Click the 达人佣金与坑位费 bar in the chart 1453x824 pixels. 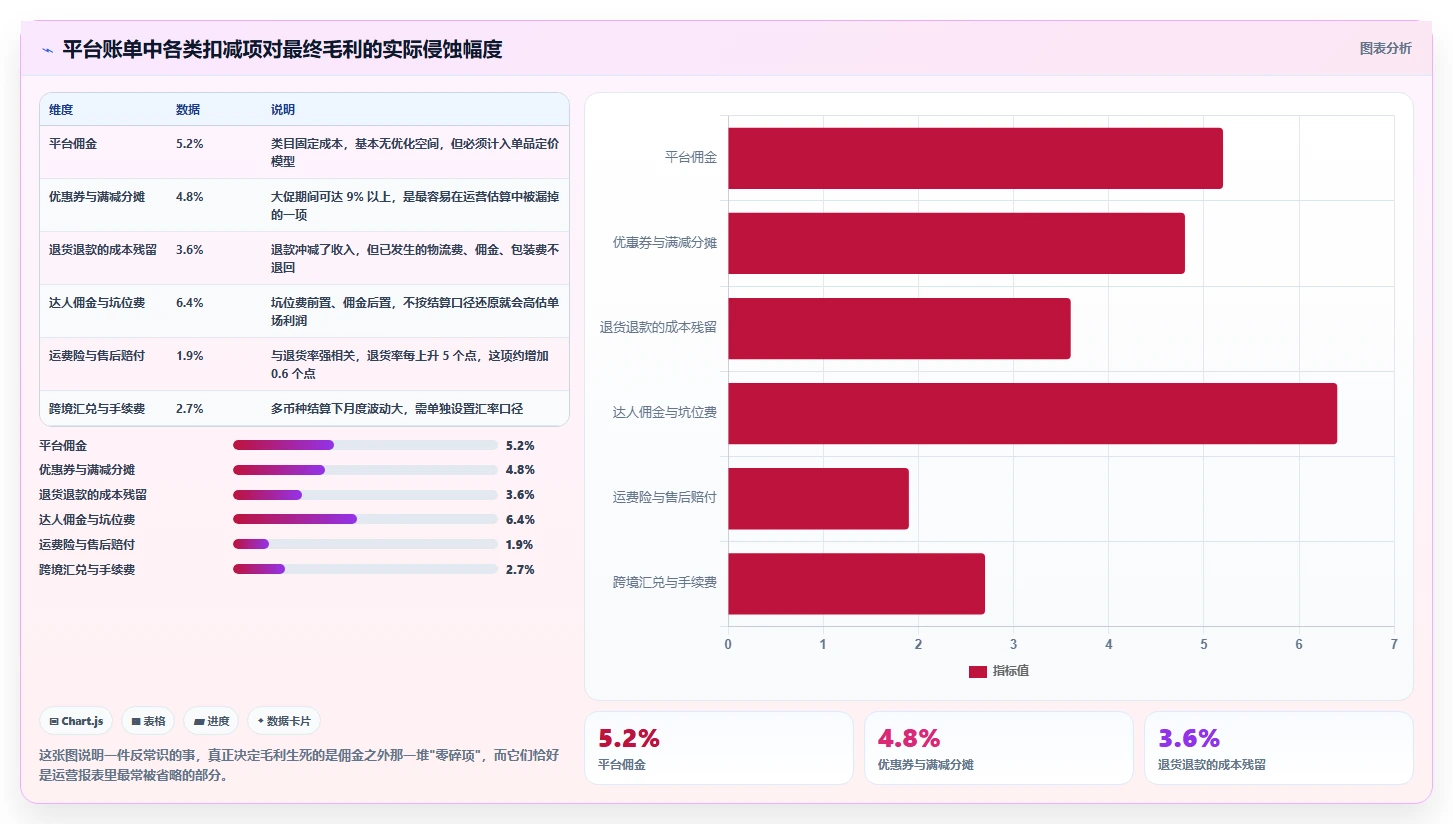1032,413
